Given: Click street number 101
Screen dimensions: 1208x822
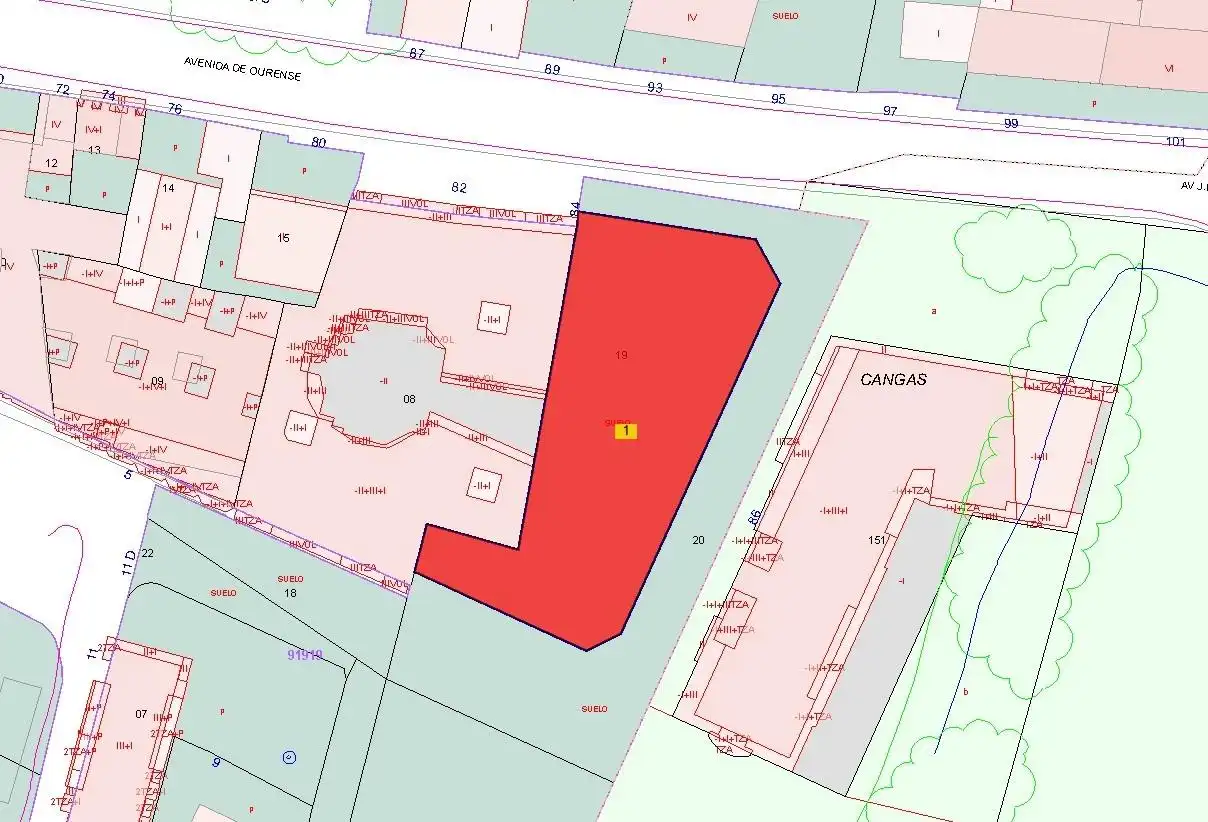Looking at the screenshot, I should click(x=1176, y=141).
